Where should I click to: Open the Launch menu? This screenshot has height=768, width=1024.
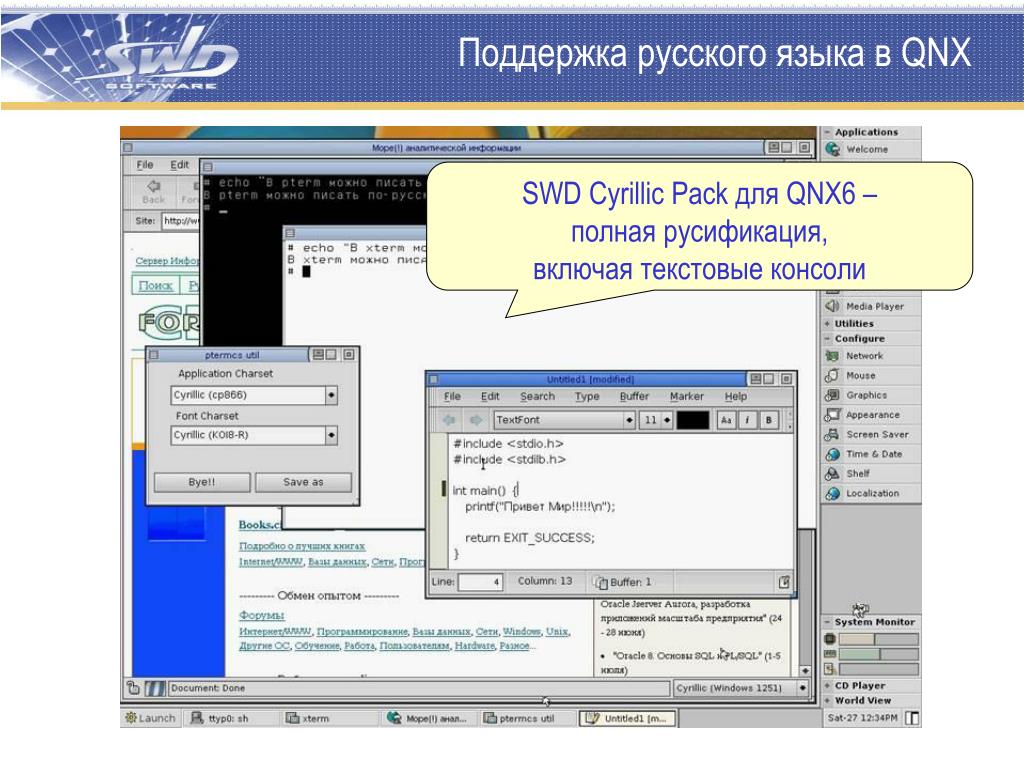tap(151, 718)
